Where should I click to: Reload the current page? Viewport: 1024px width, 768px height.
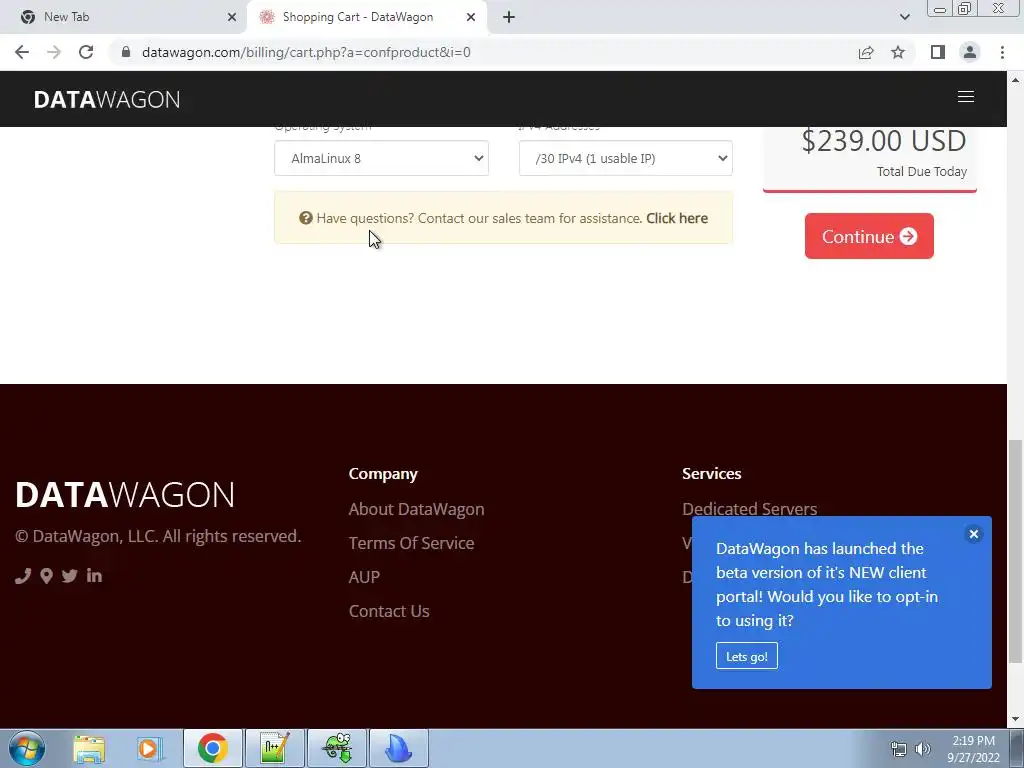[86, 52]
